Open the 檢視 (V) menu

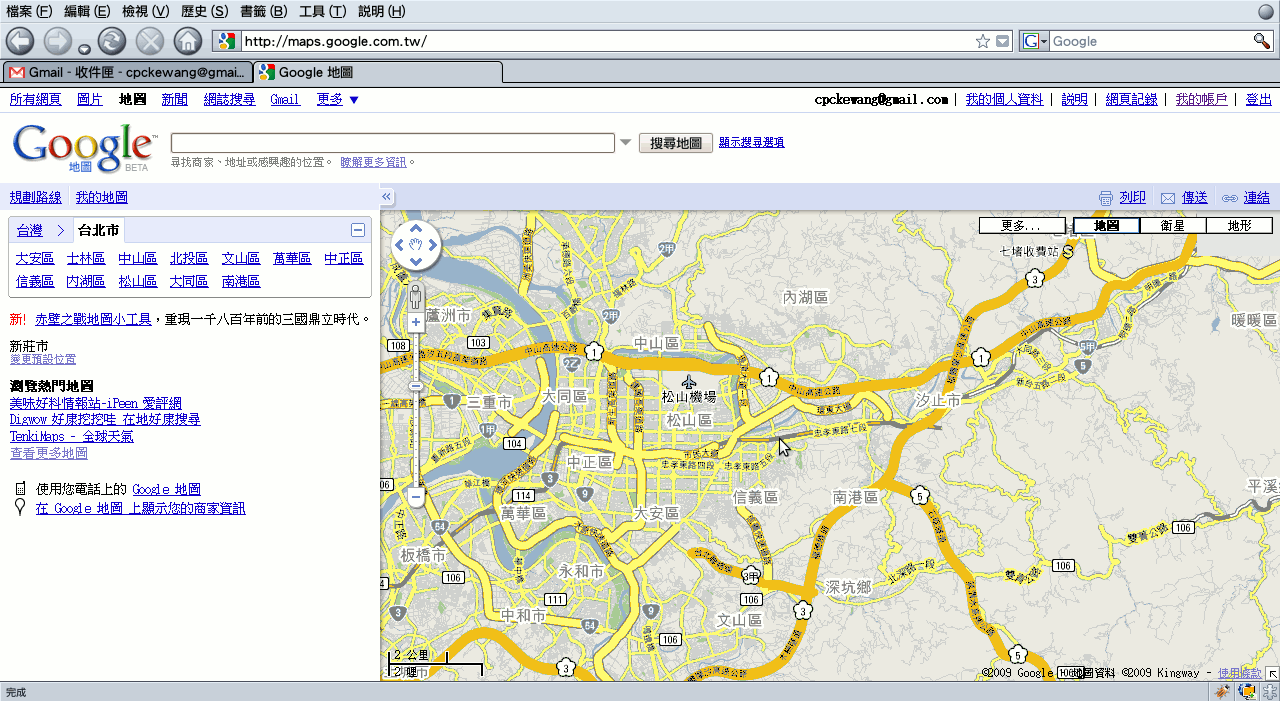pos(146,11)
